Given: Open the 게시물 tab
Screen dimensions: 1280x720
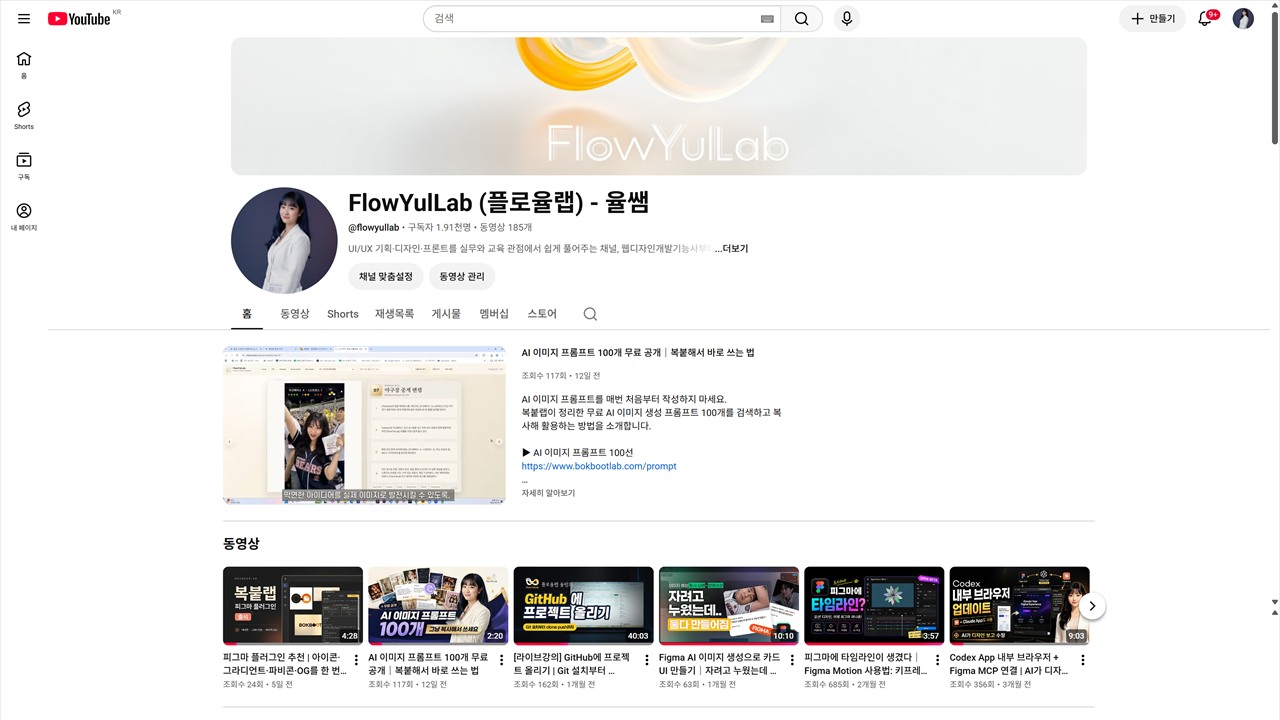Looking at the screenshot, I should 446,313.
